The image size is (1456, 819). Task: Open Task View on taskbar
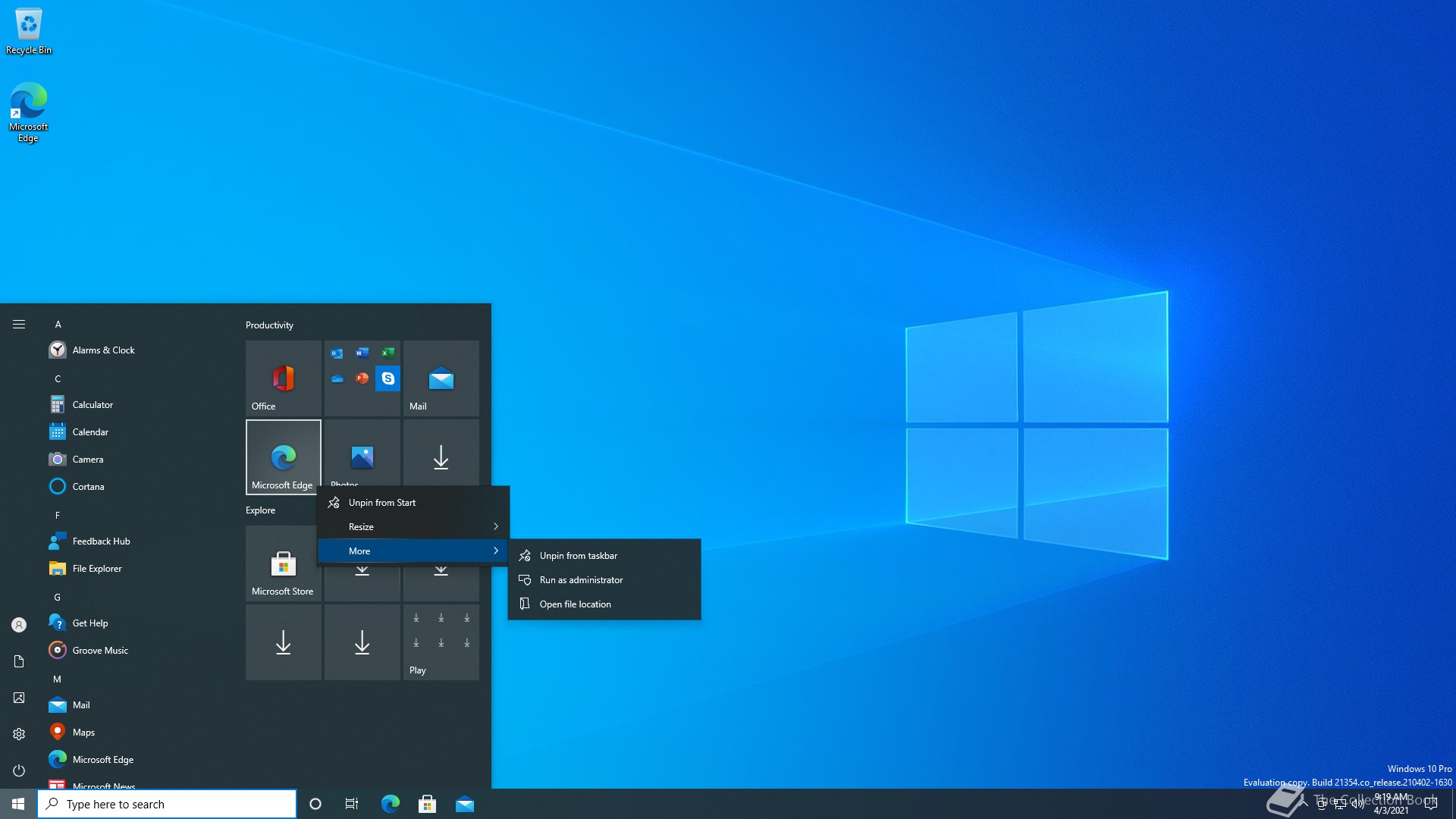352,804
